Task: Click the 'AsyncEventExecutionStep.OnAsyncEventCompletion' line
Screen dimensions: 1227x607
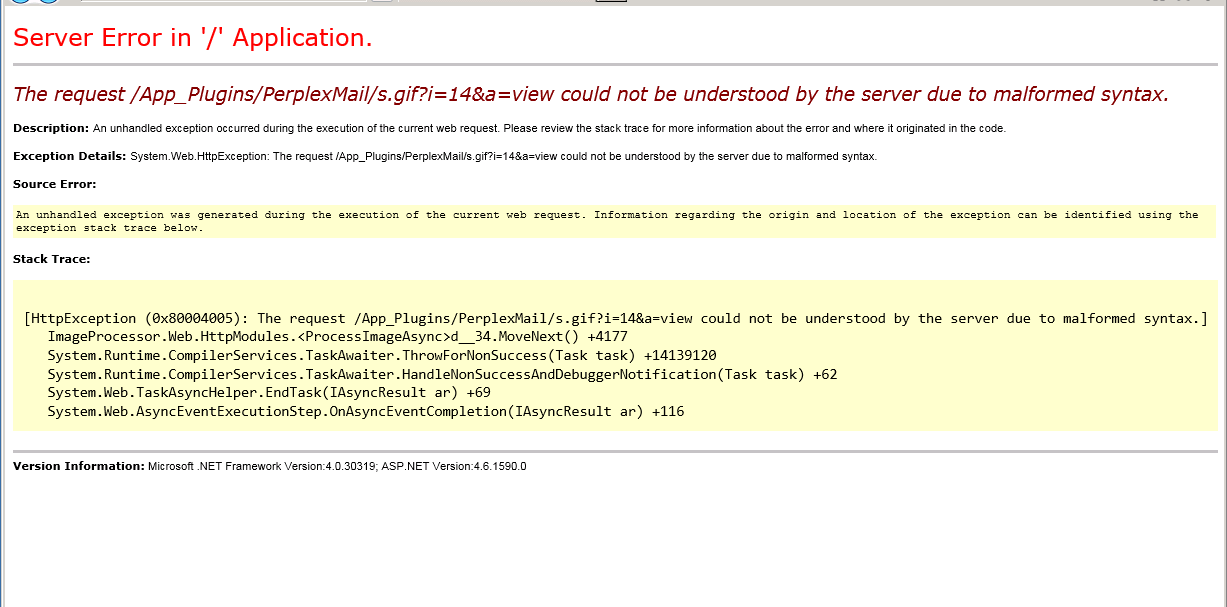Action: (x=366, y=412)
